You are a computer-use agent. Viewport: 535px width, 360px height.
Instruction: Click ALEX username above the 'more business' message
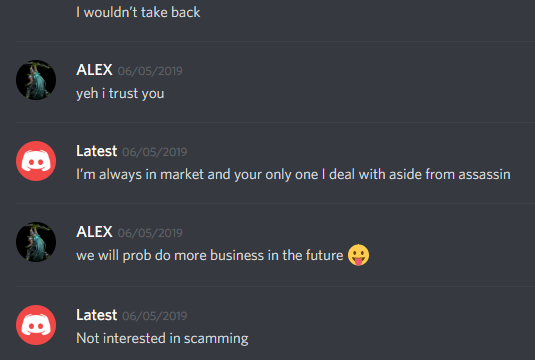94,232
